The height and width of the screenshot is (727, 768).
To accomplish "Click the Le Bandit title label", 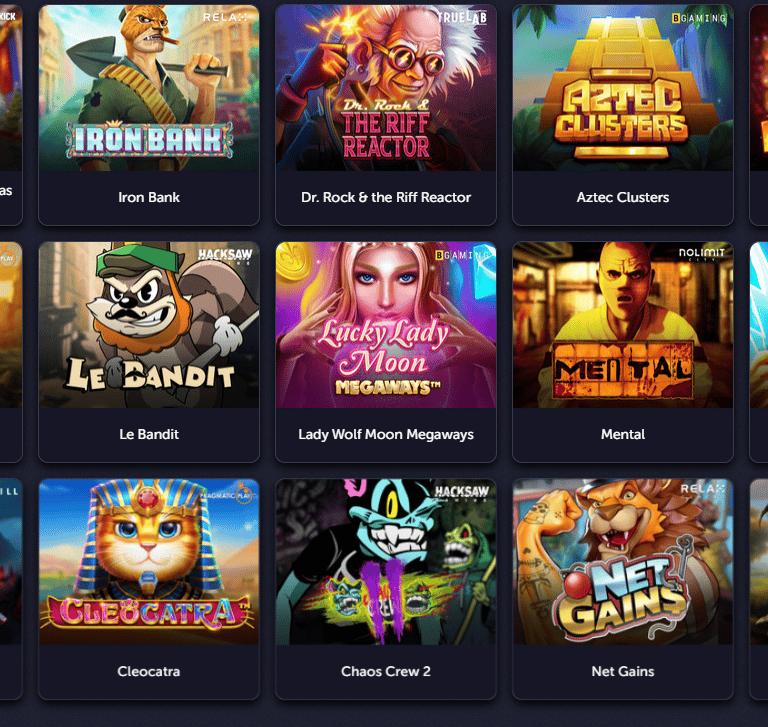I will click(149, 435).
